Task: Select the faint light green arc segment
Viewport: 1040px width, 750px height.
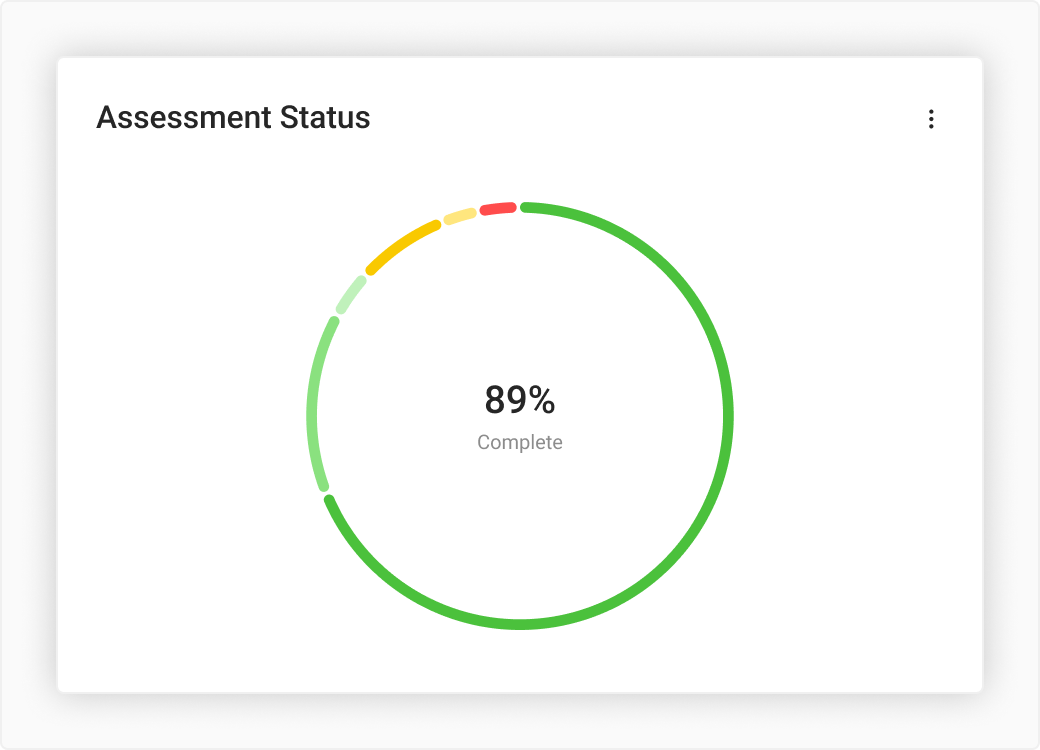Action: tap(351, 294)
